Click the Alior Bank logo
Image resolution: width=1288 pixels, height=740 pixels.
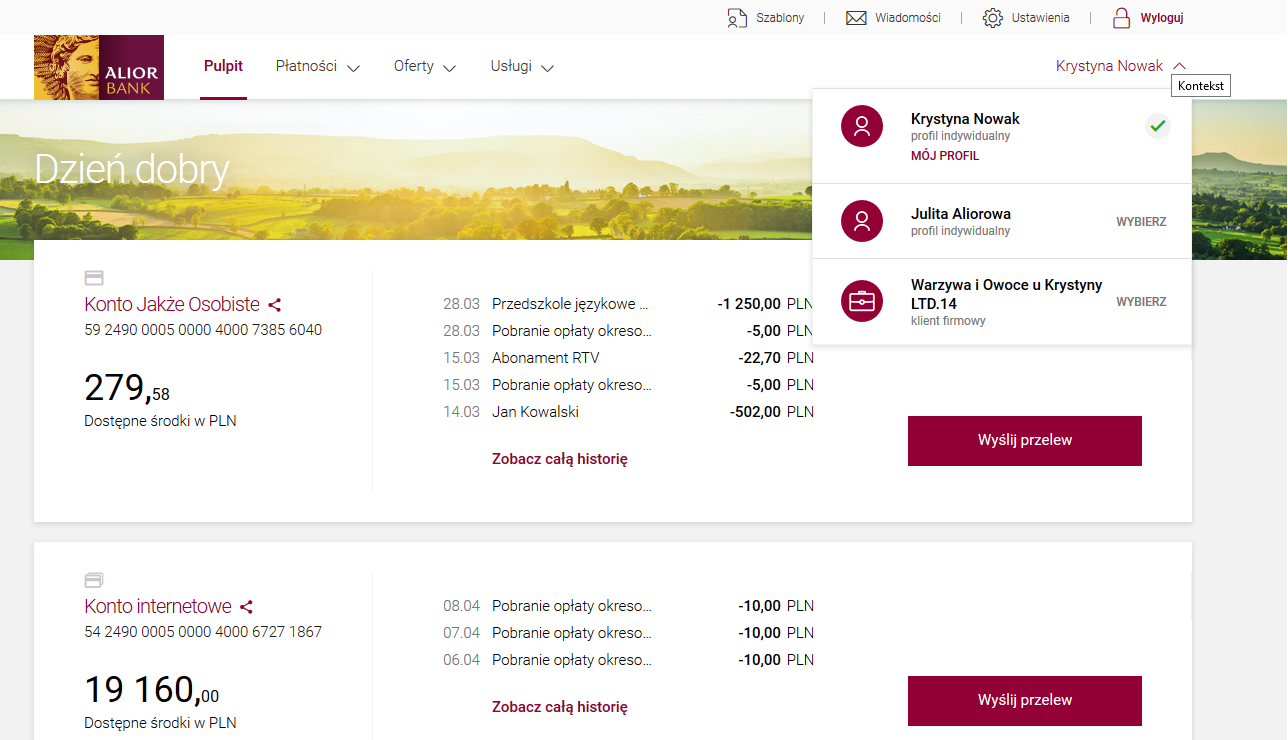[x=99, y=67]
